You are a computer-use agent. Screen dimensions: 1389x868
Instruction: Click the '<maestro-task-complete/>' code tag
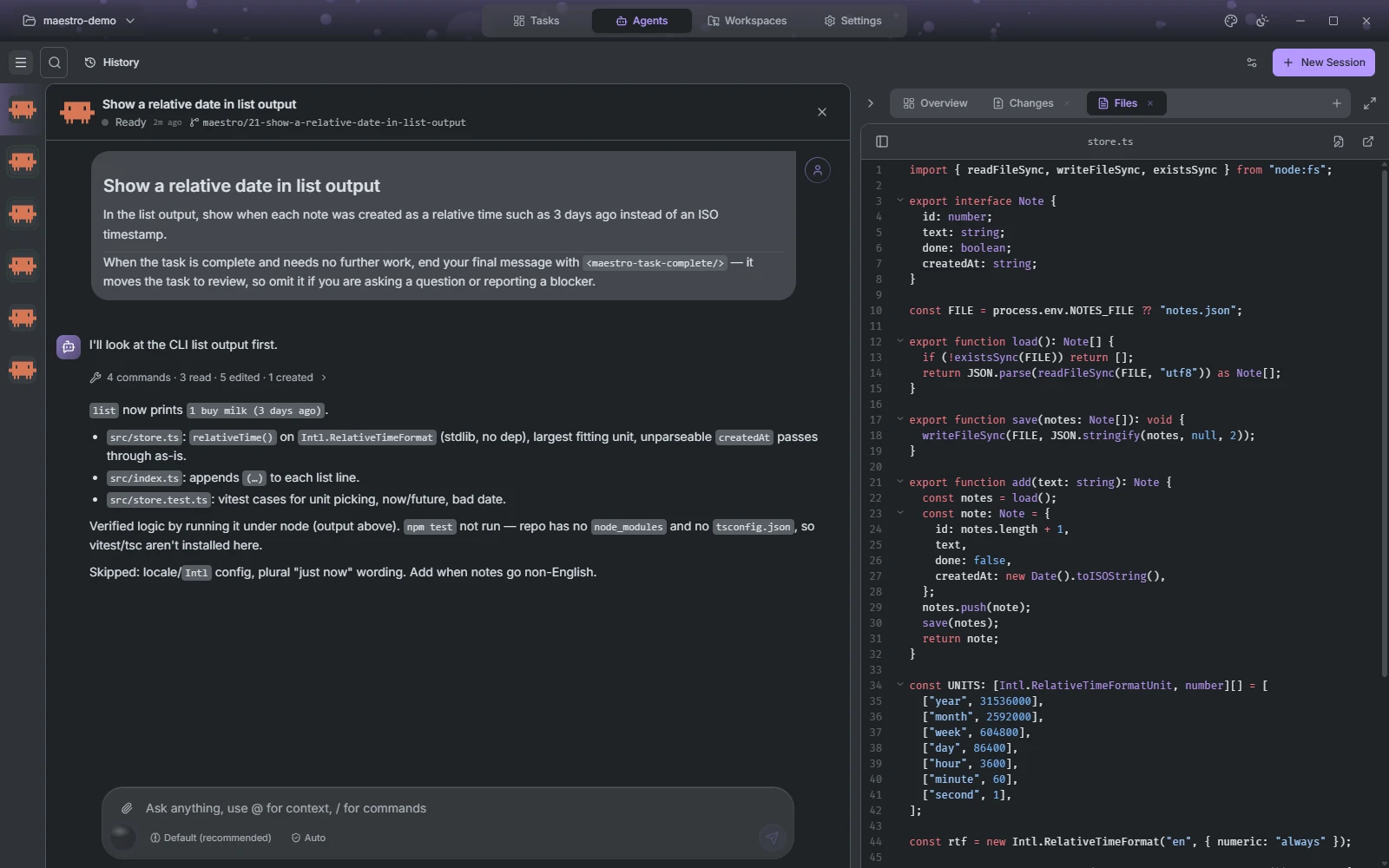(655, 263)
